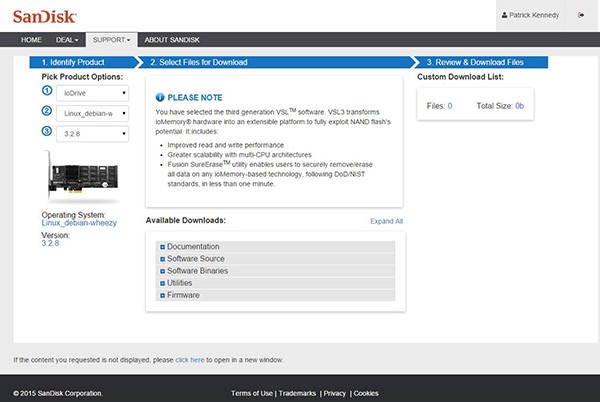Click the plus icon beside Software Binaries

point(162,271)
